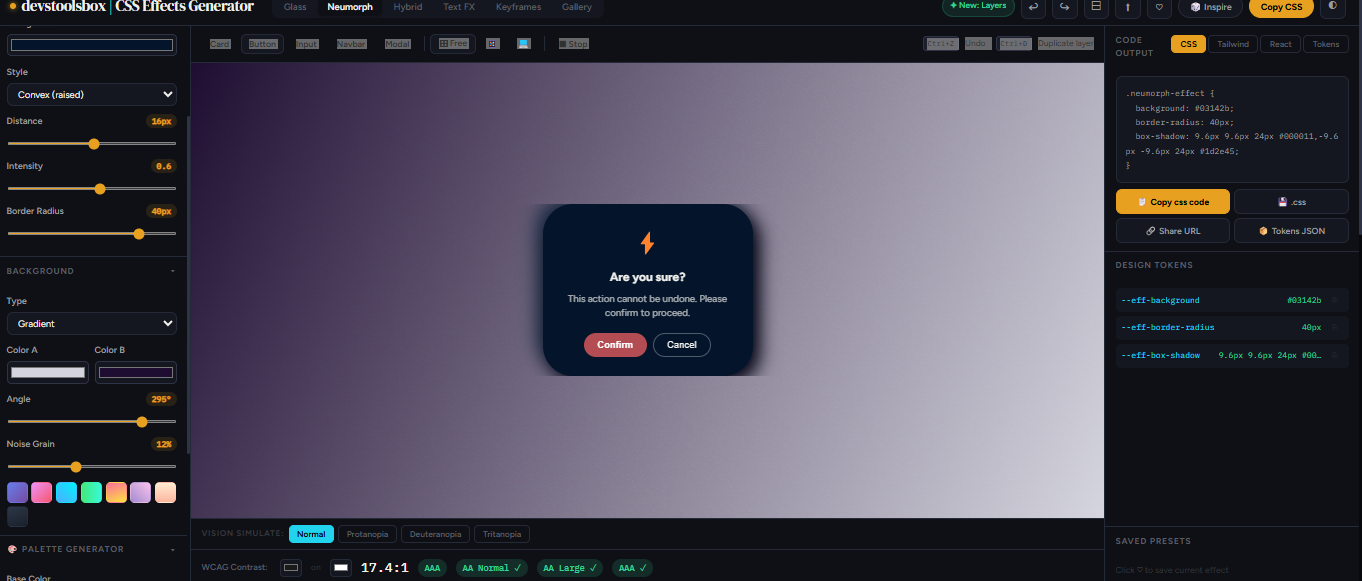Choose the Button preview element
This screenshot has width=1362, height=581.
(262, 44)
